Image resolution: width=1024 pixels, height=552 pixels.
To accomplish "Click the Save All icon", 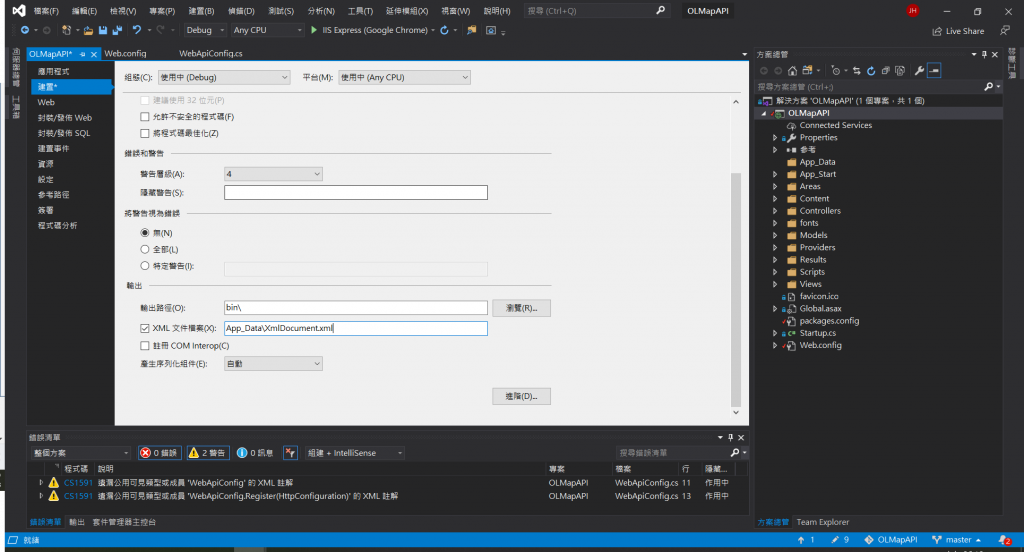I will 118,30.
